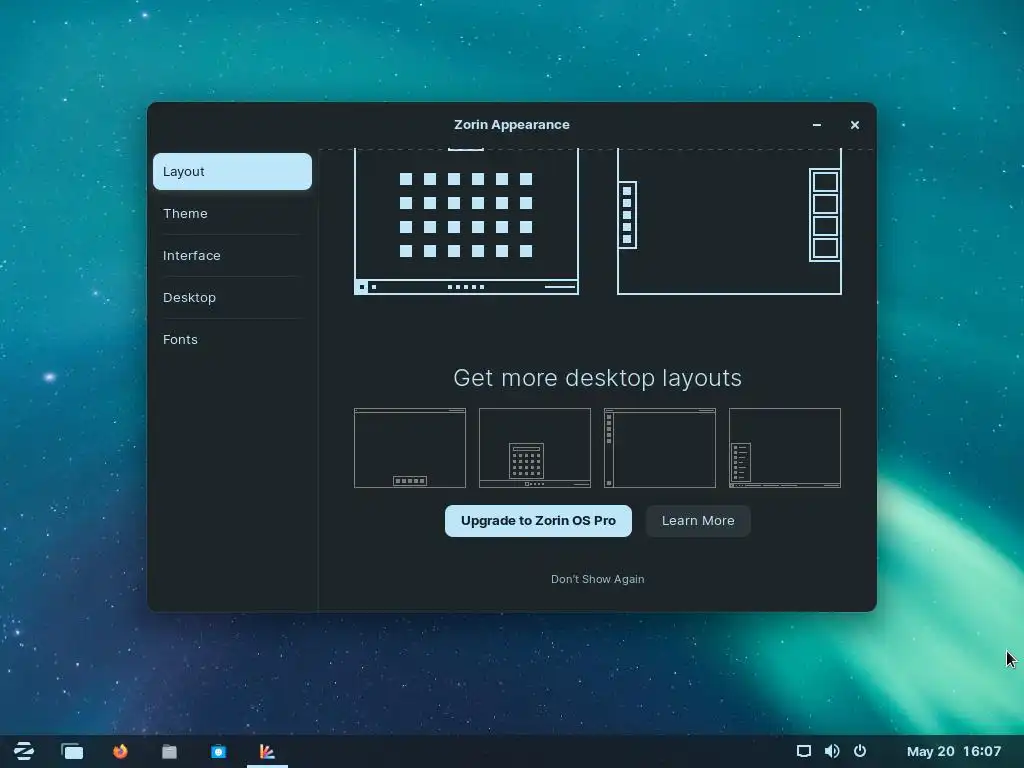Click the left vertical panel Pro layout preview
The height and width of the screenshot is (768, 1024).
click(660, 448)
